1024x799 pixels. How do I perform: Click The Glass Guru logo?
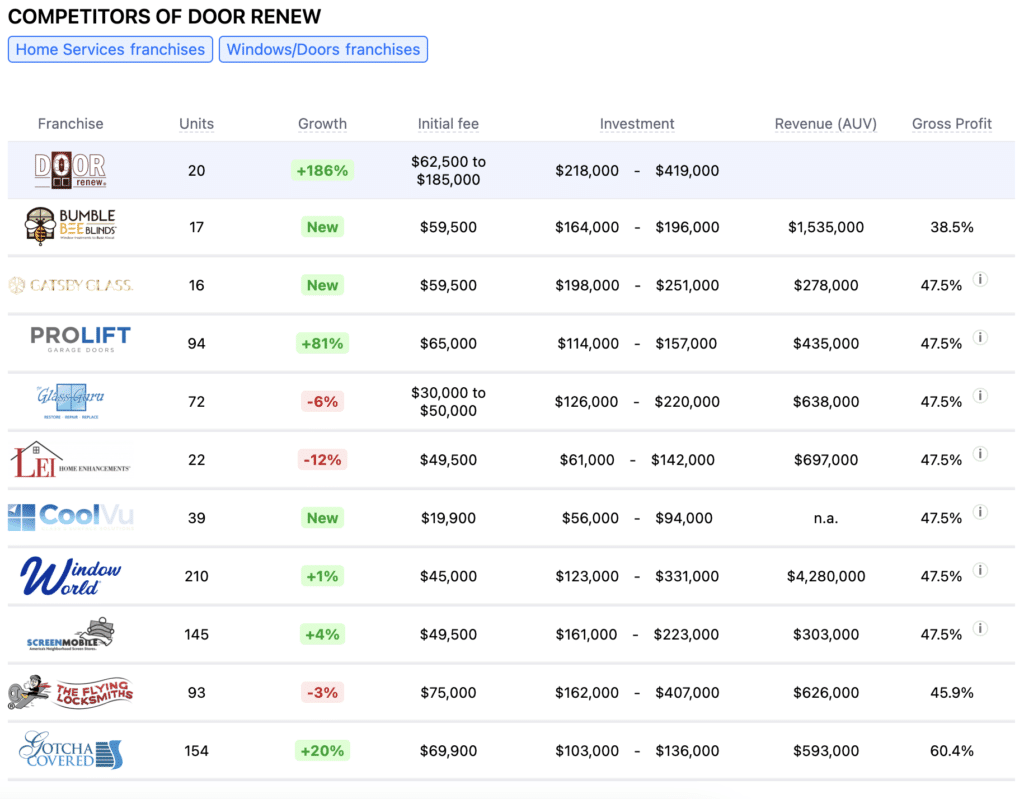(x=71, y=401)
